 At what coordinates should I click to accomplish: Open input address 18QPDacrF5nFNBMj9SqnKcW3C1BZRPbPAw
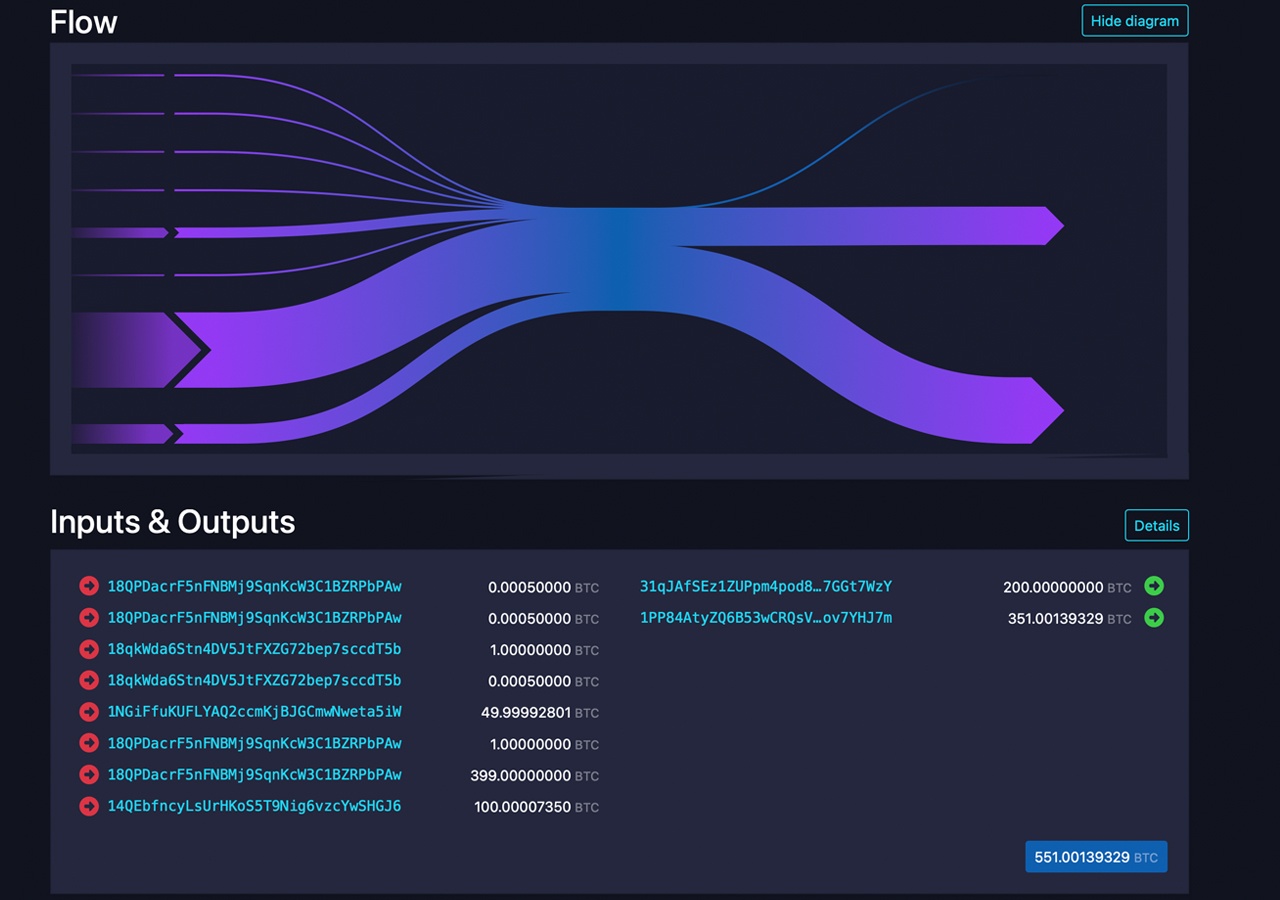pos(255,586)
